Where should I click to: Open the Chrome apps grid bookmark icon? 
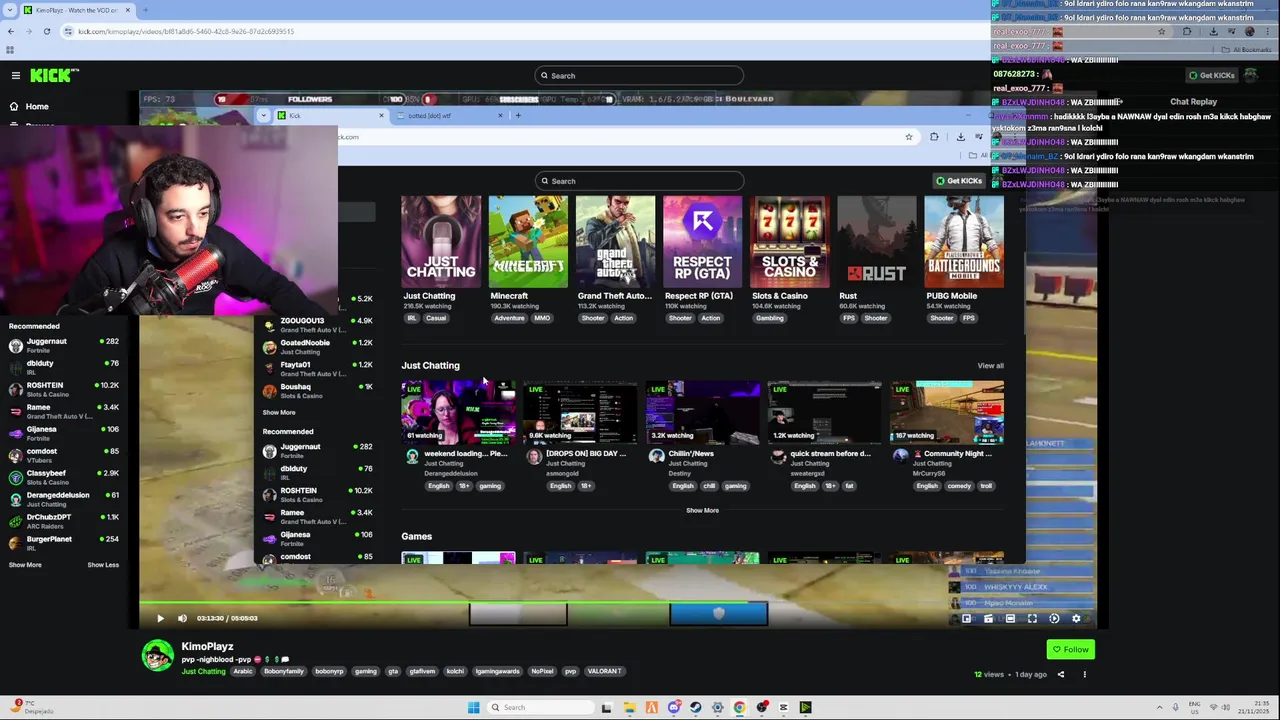pos(10,49)
